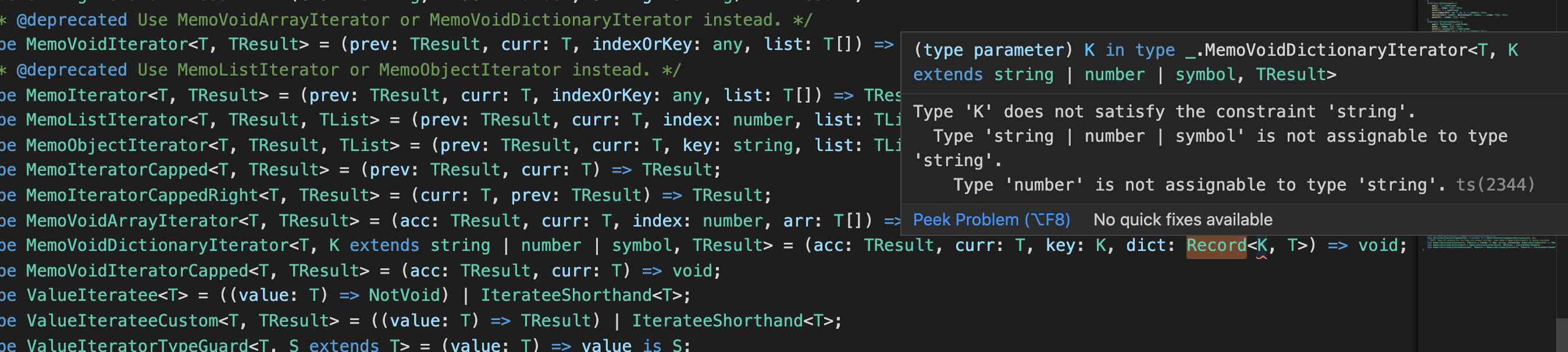Click the underlined K after Record<

coord(1262,246)
